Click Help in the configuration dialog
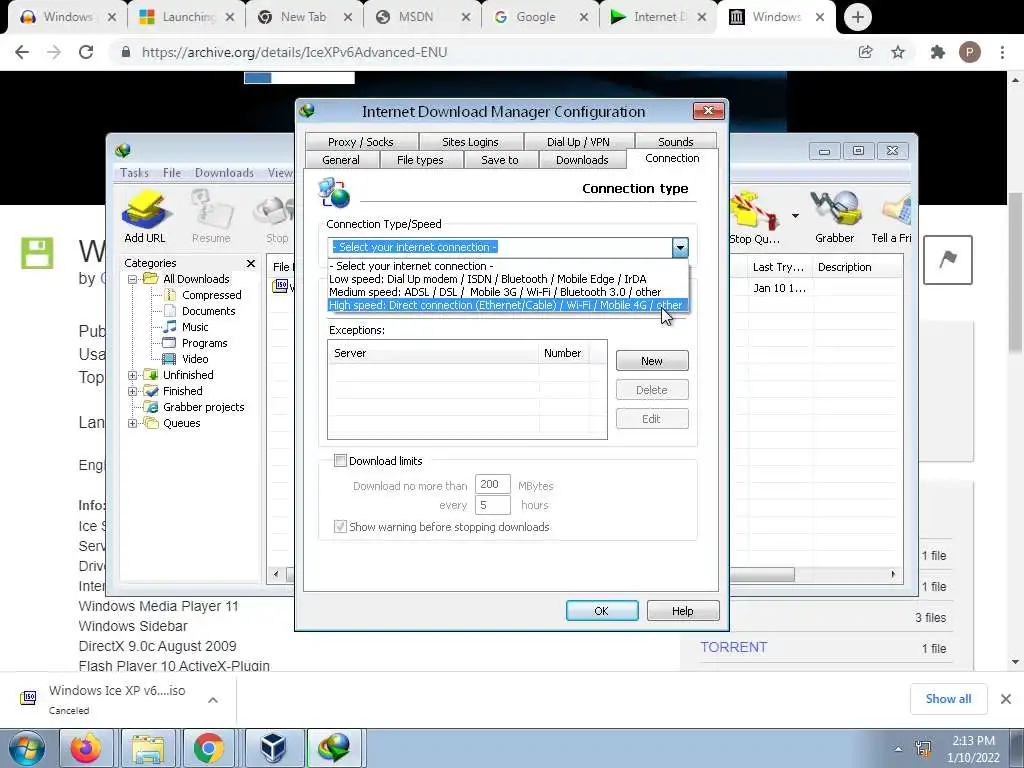Viewport: 1024px width, 768px height. (682, 611)
